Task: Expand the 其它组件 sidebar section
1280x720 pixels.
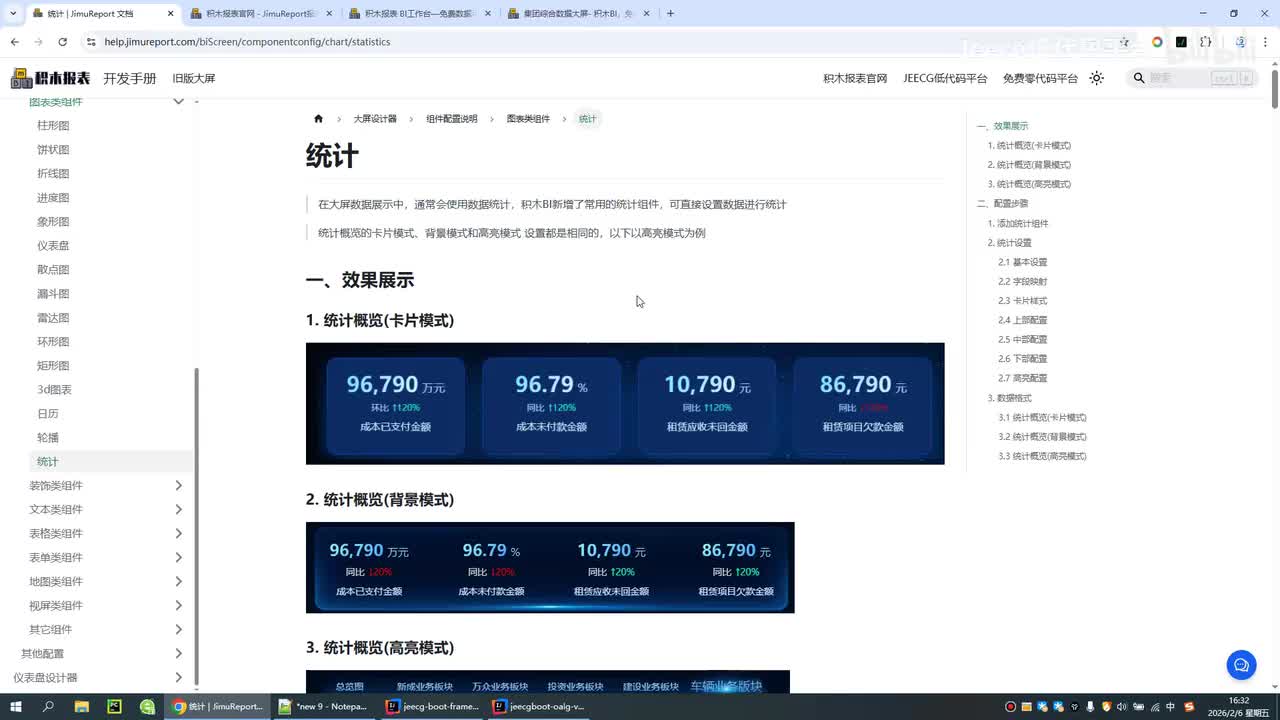Action: 179,630
